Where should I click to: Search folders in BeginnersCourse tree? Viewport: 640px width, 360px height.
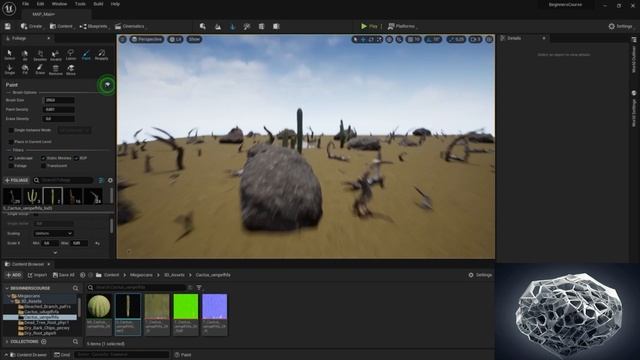(76, 288)
